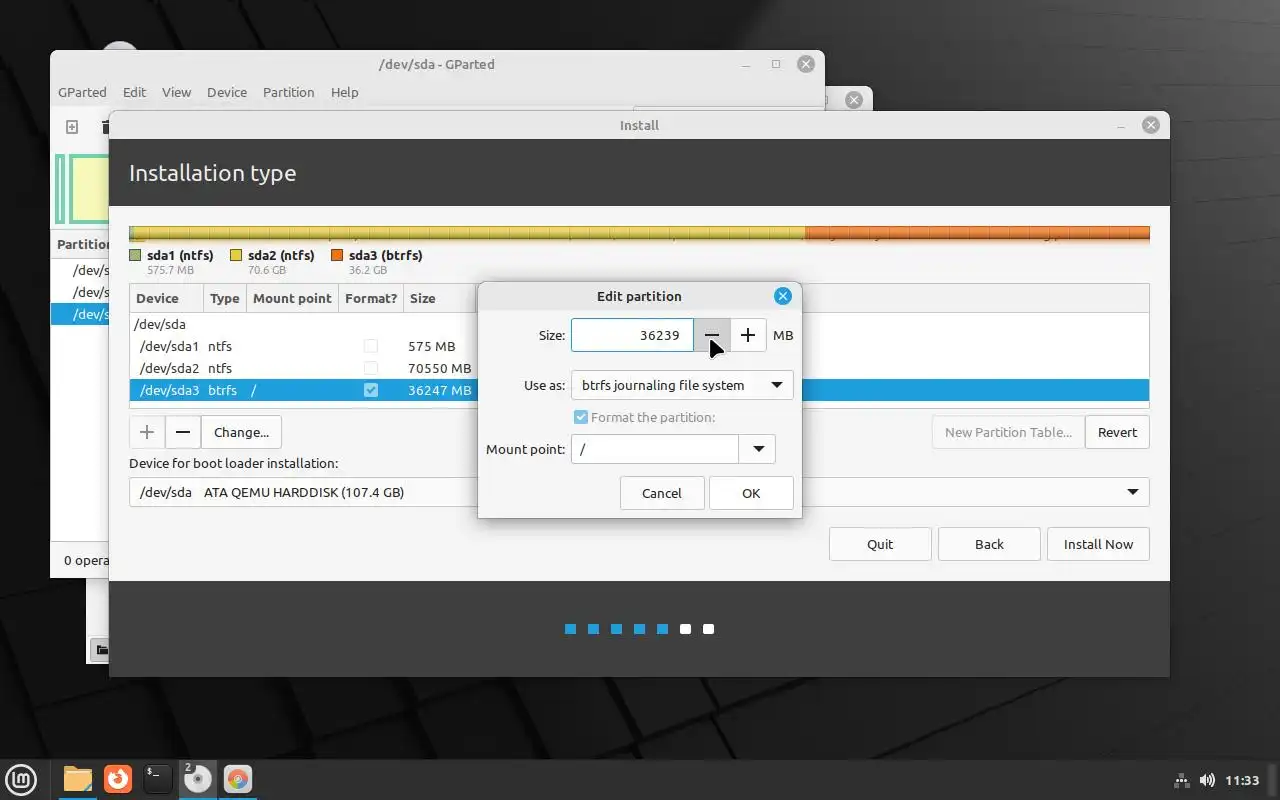Open the Partition menu in GParted
Image resolution: width=1280 pixels, height=800 pixels.
pyautogui.click(x=289, y=92)
